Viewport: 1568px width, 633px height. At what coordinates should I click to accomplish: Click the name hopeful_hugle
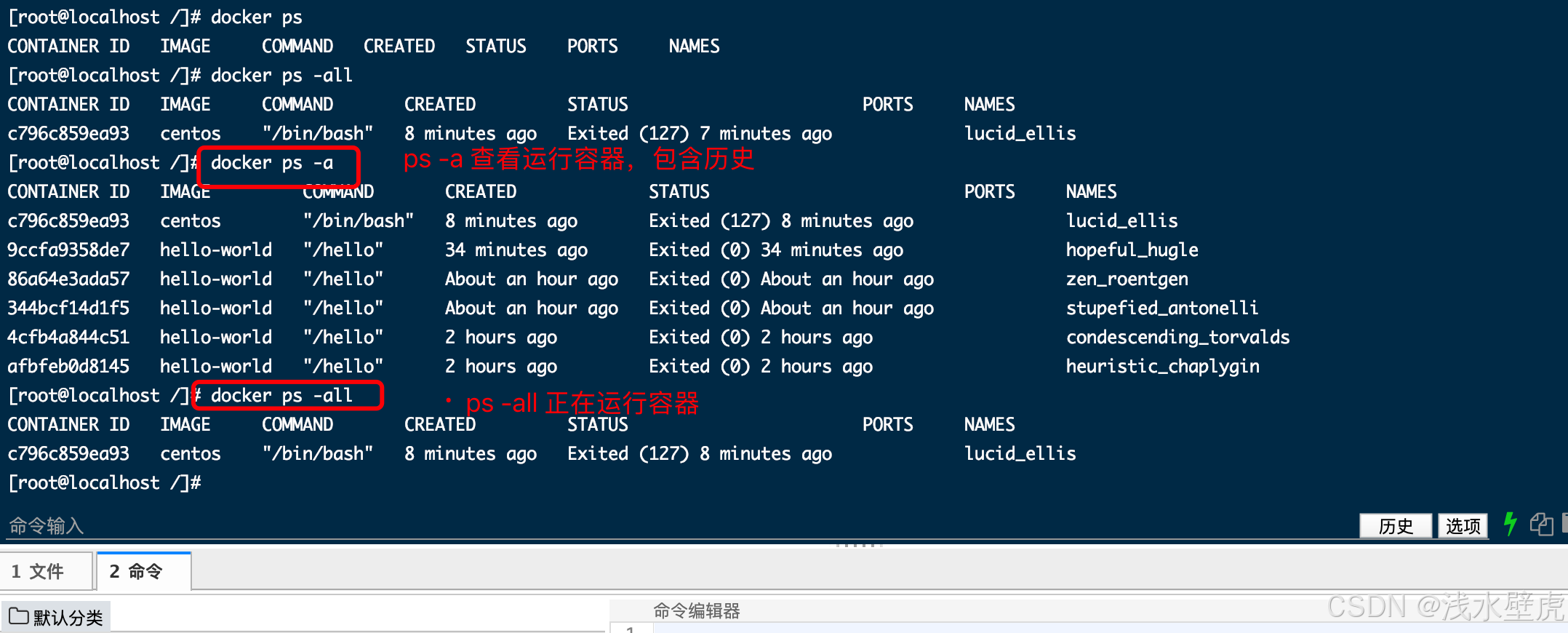[1132, 250]
